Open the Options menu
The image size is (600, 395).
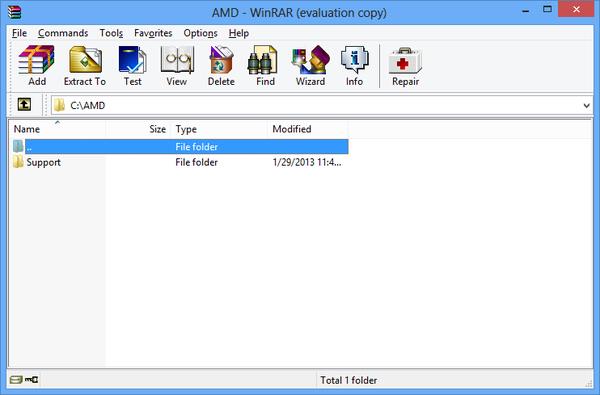(201, 33)
